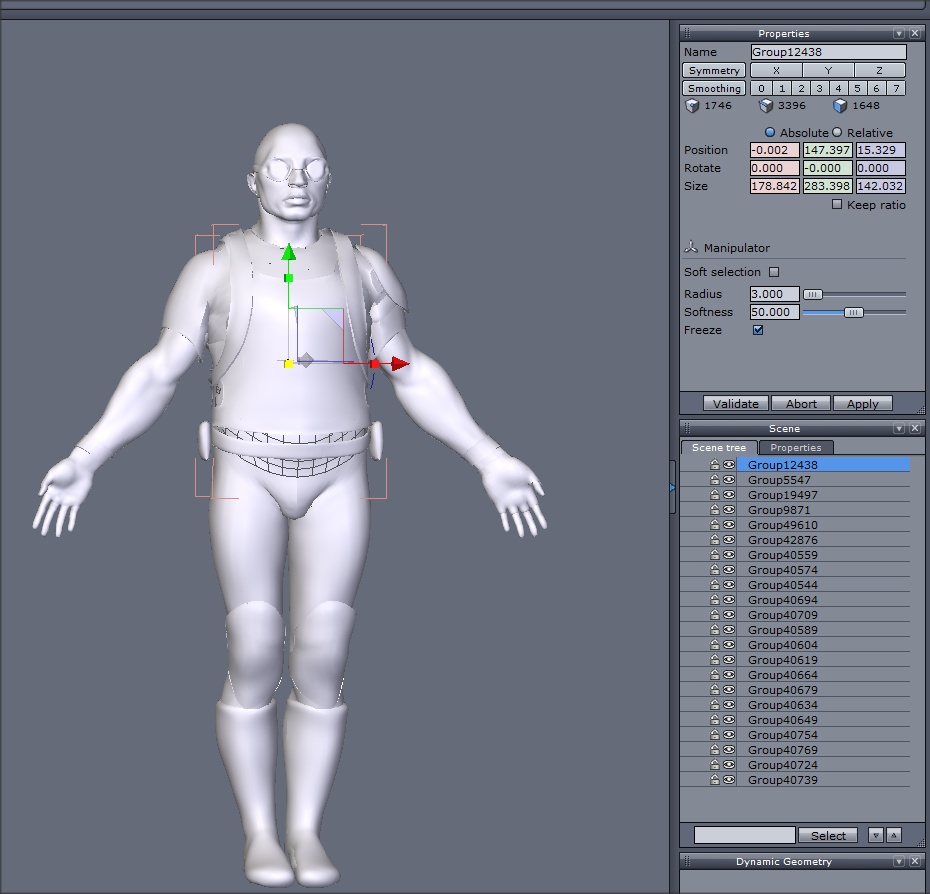
Task: Toggle lock icon for Group19497
Action: point(715,494)
